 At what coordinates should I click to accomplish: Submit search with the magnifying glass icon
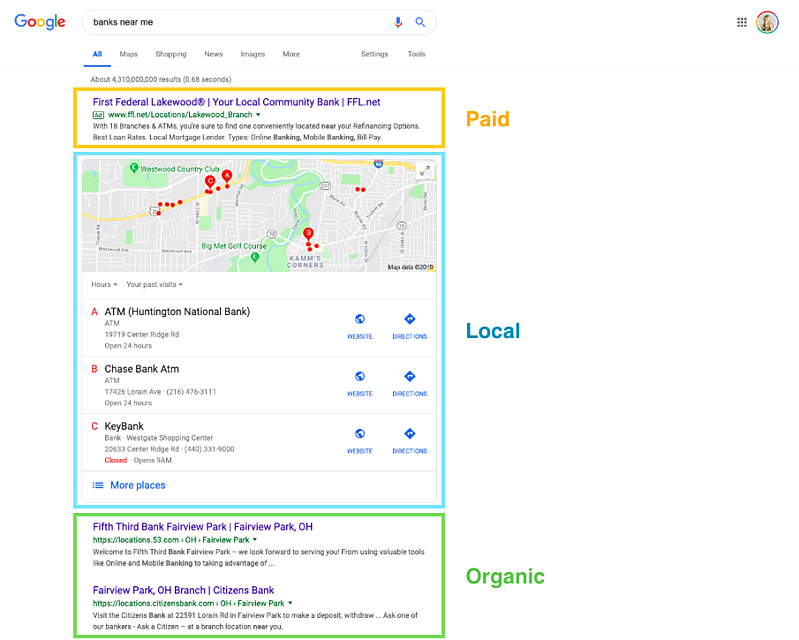(x=420, y=22)
